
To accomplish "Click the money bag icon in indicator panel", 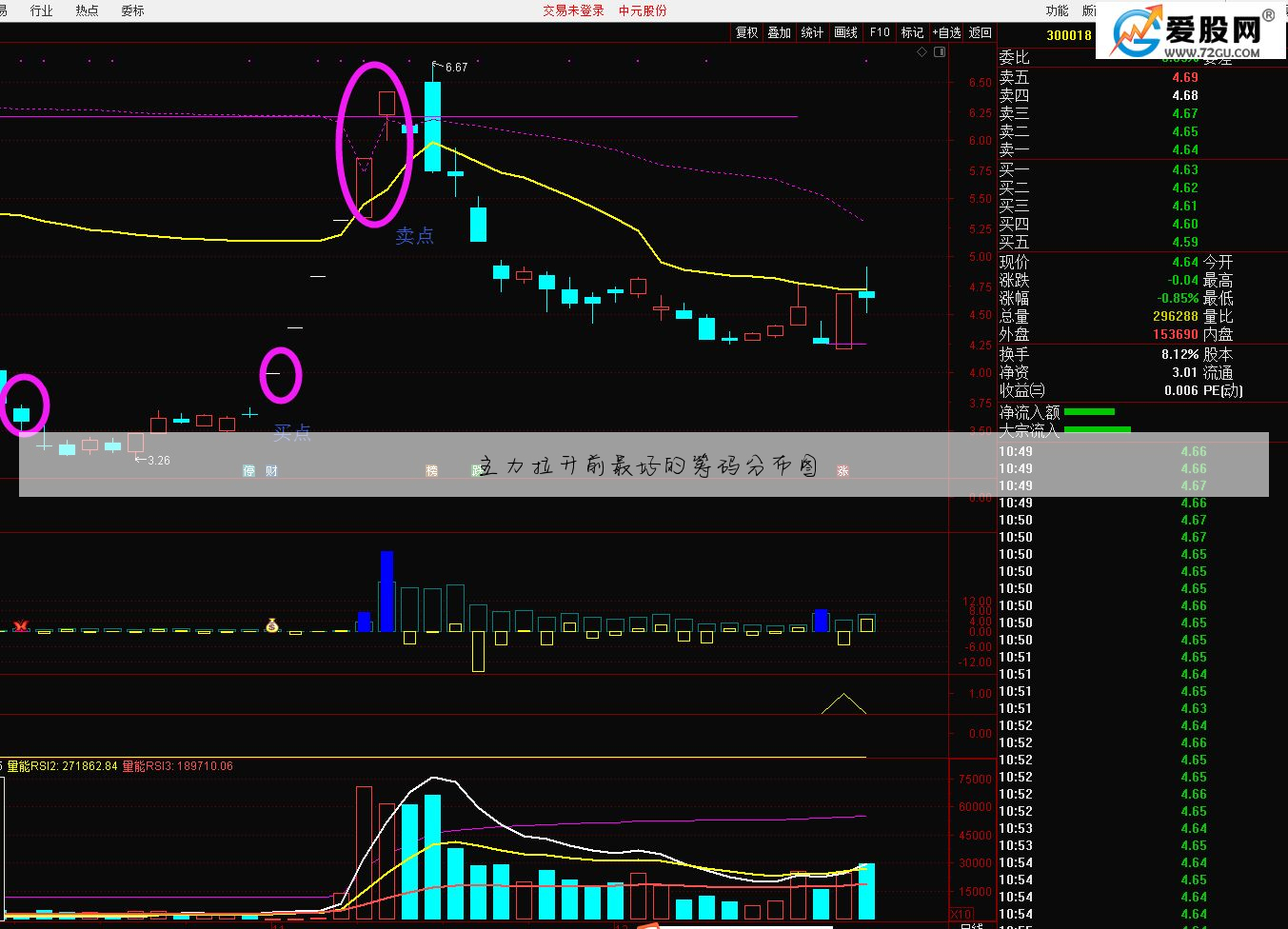I will click(x=272, y=625).
